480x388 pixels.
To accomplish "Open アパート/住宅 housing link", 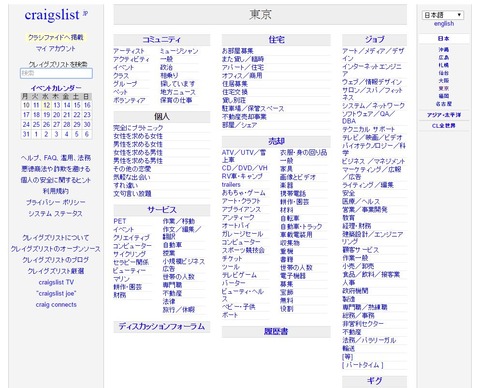I will click(243, 67).
